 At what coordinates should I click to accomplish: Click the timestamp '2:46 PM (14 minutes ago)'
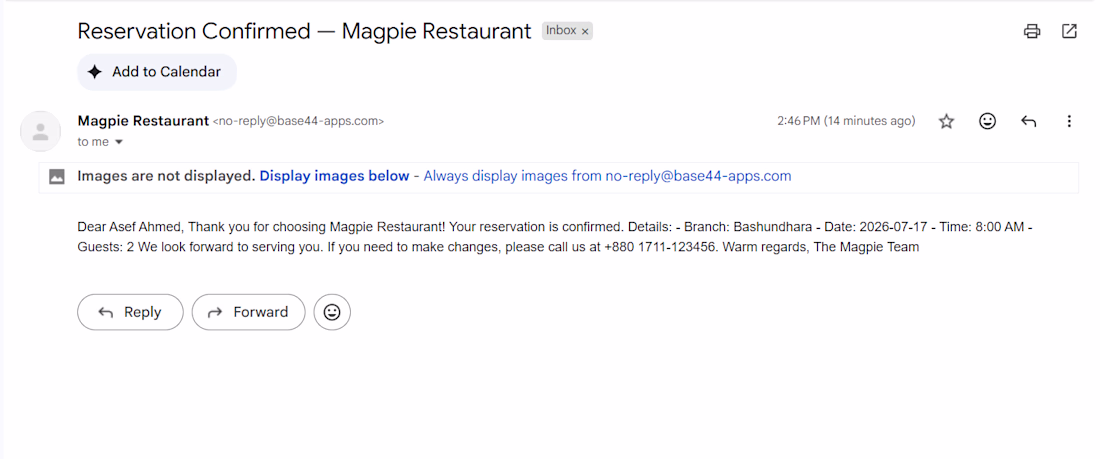(846, 121)
